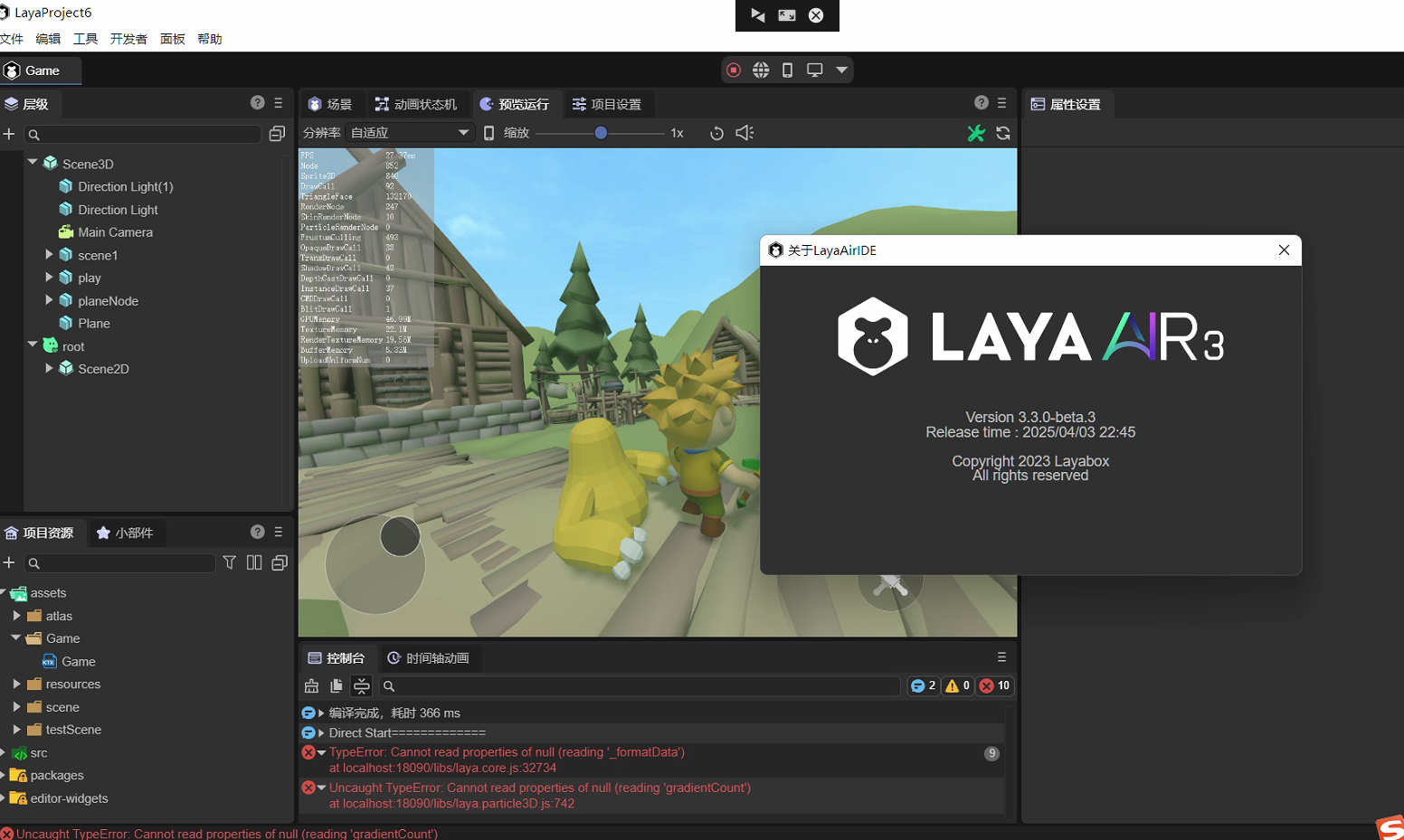This screenshot has width=1404, height=840.
Task: Click the mobile device preview icon in top toolbar
Action: (787, 71)
